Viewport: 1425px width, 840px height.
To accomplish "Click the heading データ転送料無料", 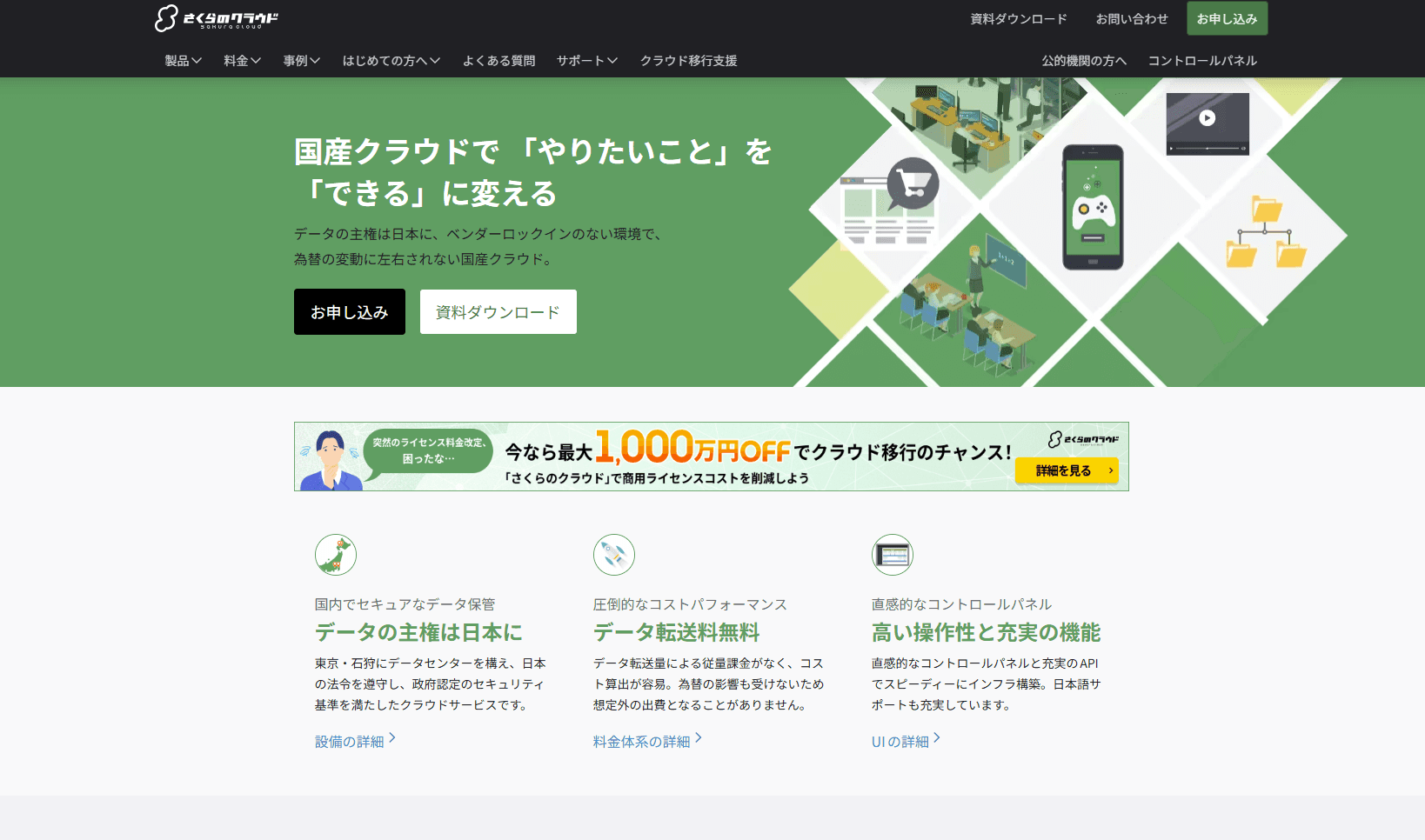I will tap(677, 632).
